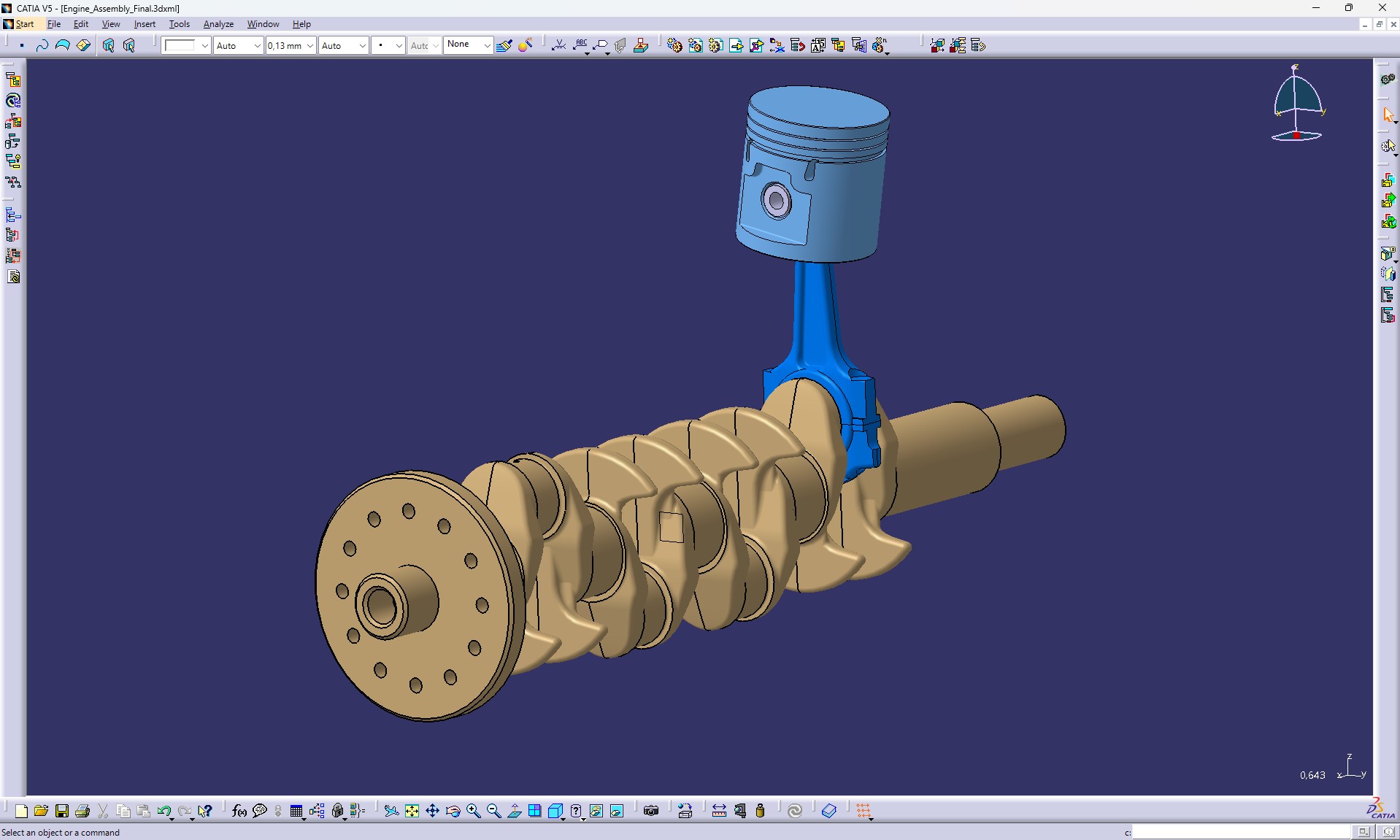Click the Fit All In icon
1400x840 pixels.
(412, 811)
